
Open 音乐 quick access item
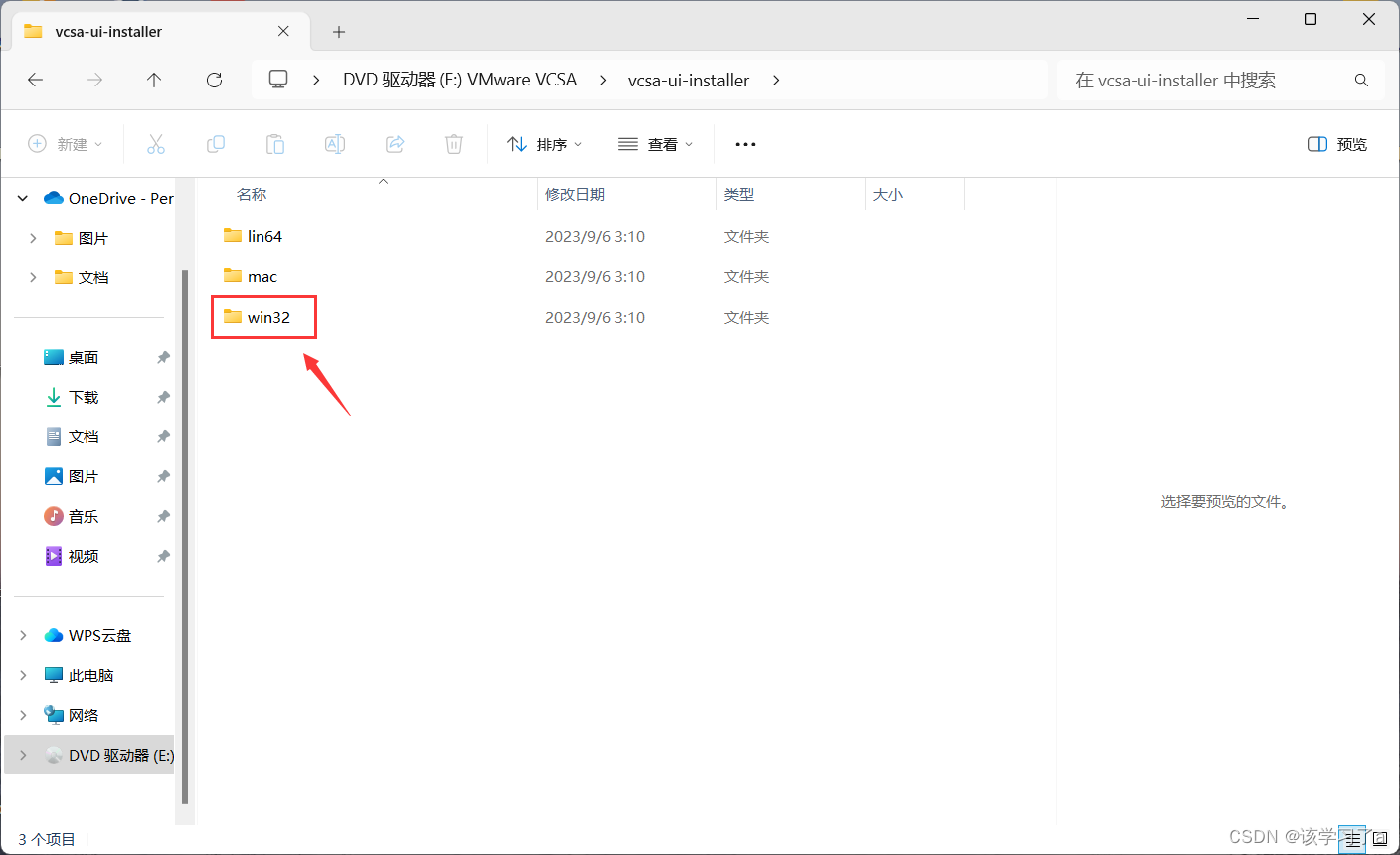click(x=72, y=516)
